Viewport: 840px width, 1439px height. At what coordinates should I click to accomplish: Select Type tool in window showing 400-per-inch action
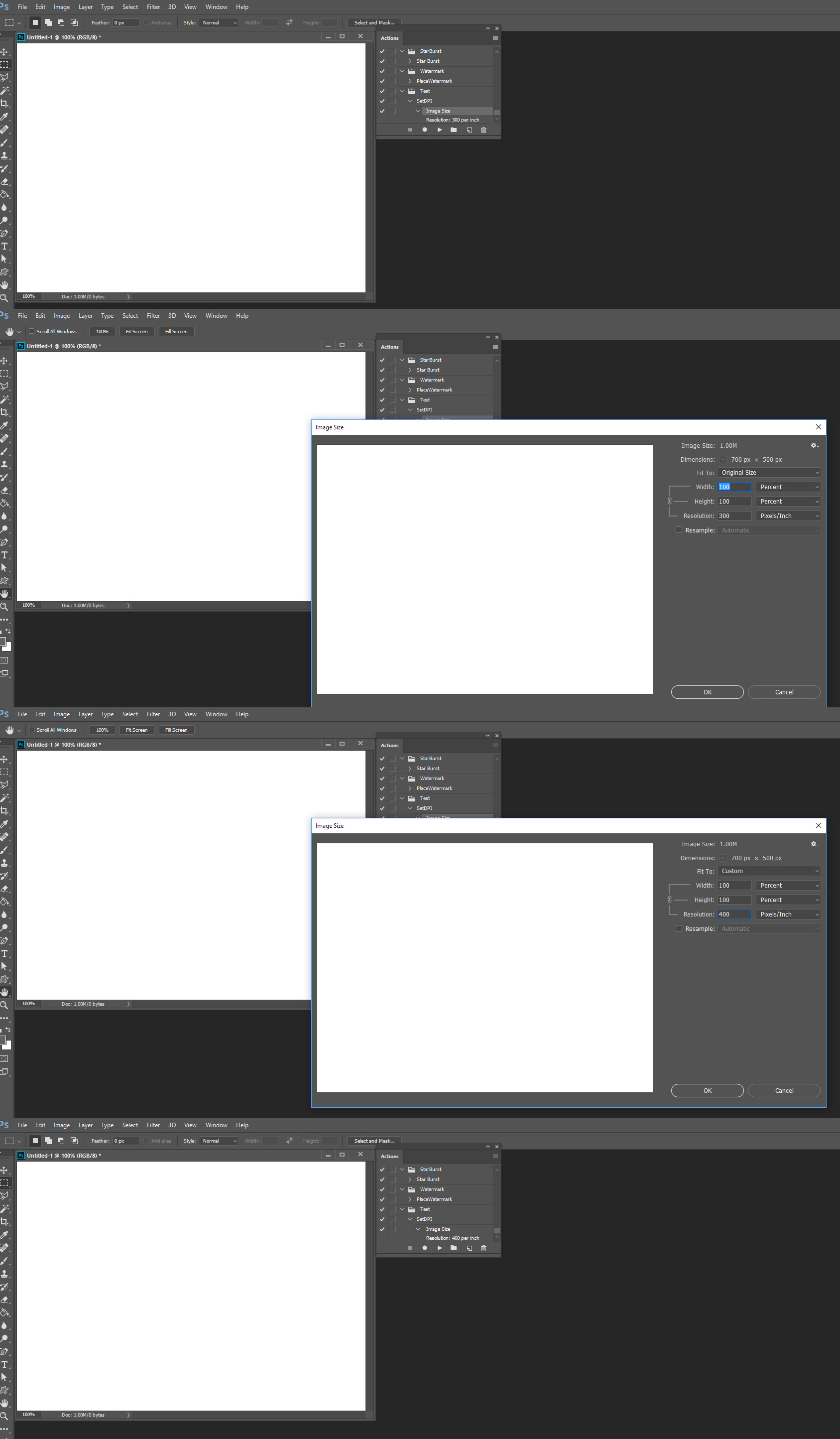4,1364
